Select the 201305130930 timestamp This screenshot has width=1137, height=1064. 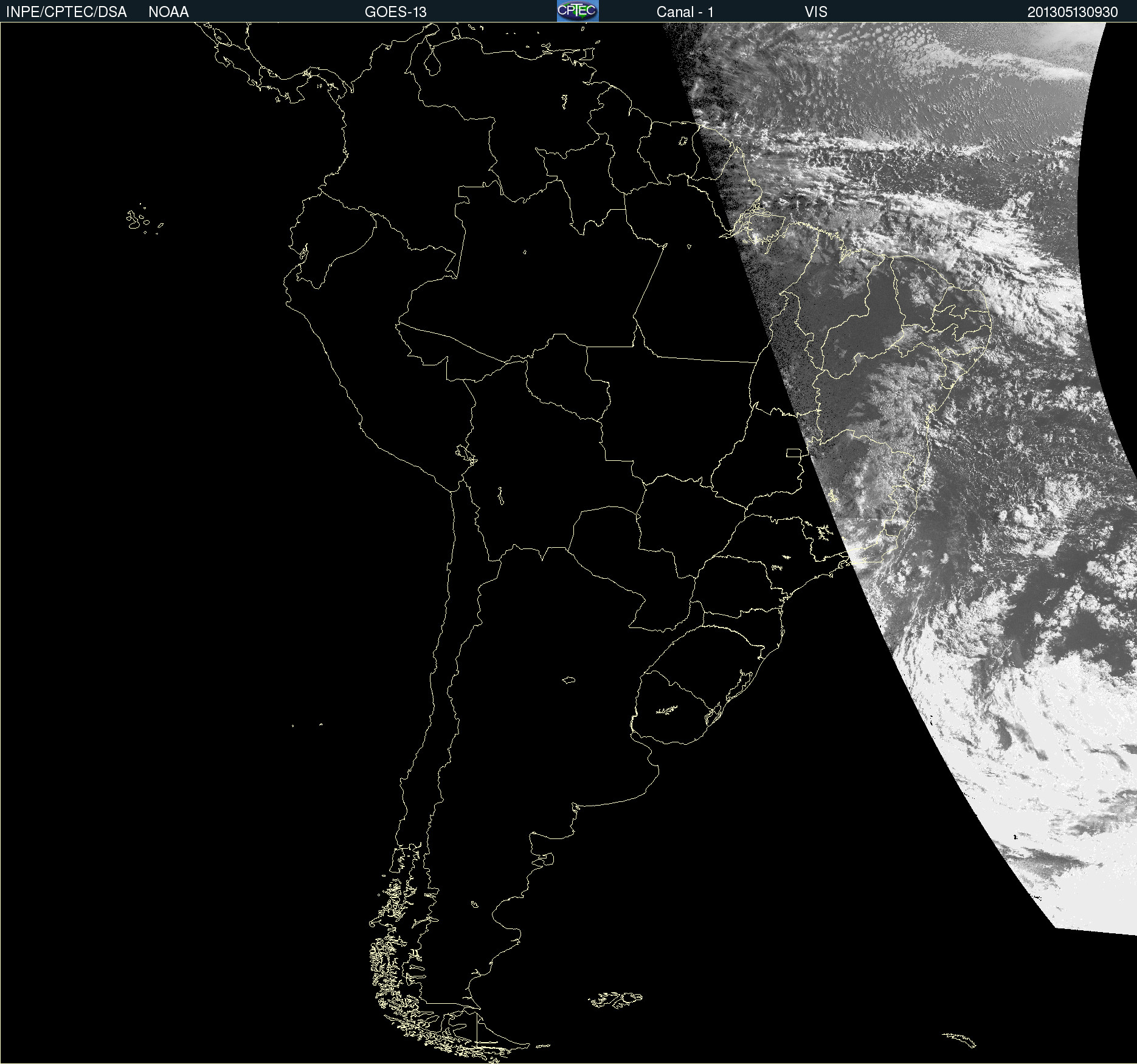[x=1073, y=12]
